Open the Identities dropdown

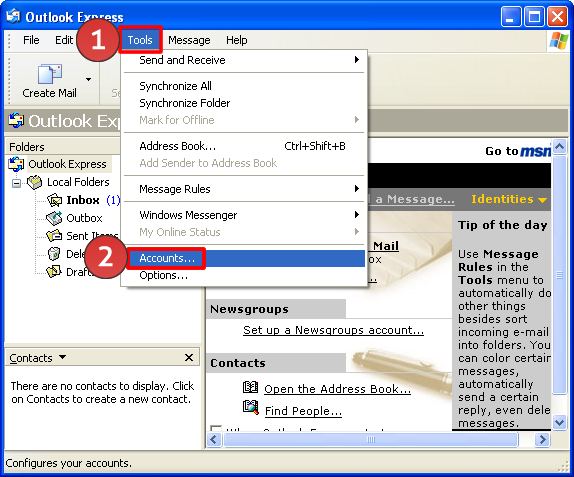[x=509, y=199]
